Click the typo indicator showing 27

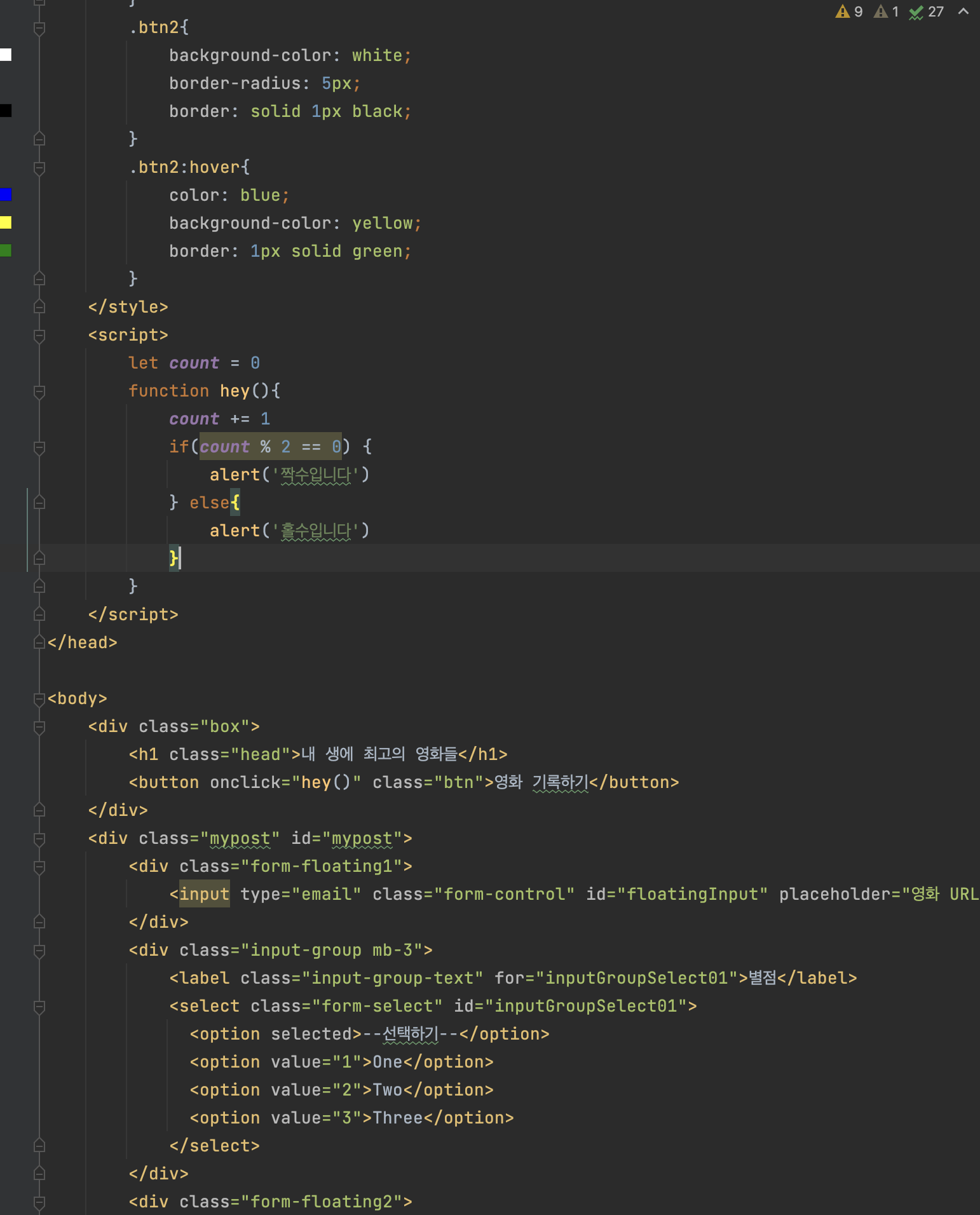[926, 11]
